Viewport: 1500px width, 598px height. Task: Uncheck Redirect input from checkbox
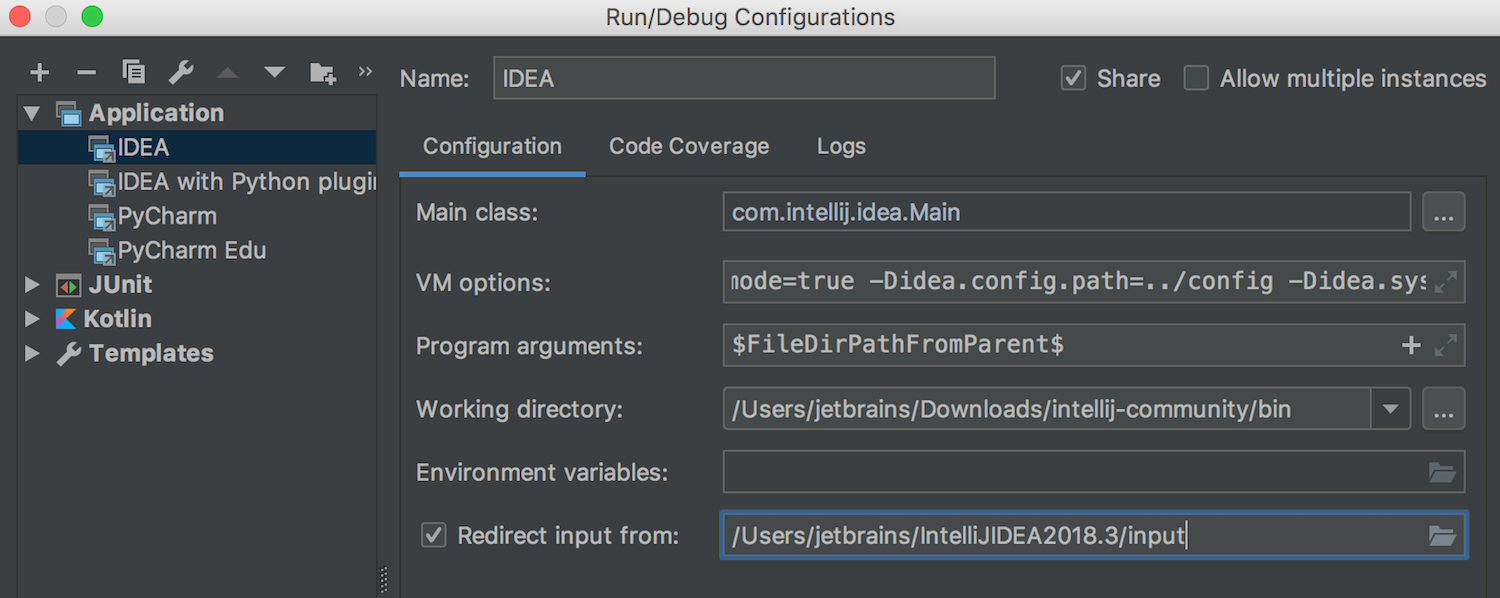433,535
